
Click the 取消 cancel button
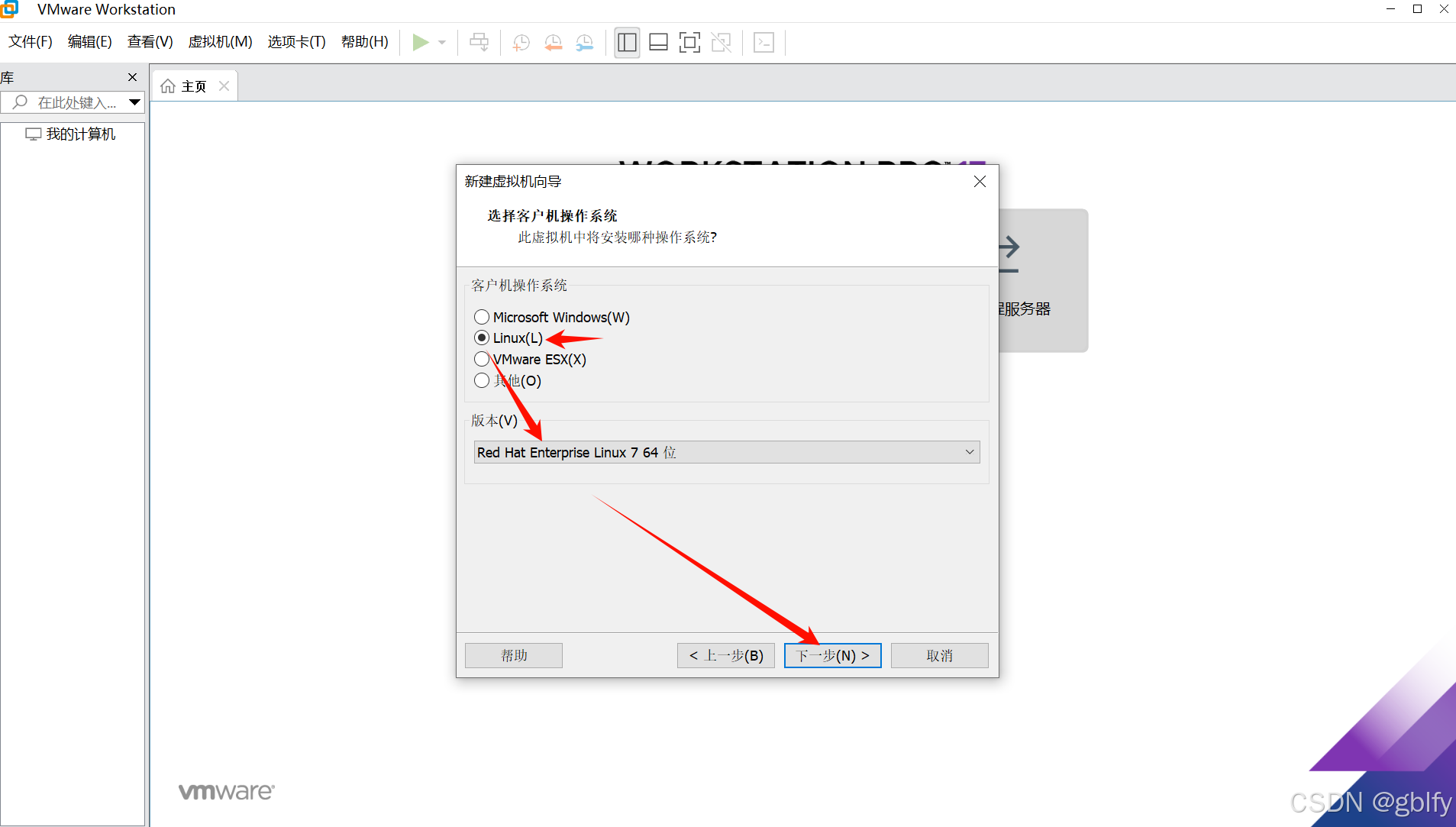940,656
